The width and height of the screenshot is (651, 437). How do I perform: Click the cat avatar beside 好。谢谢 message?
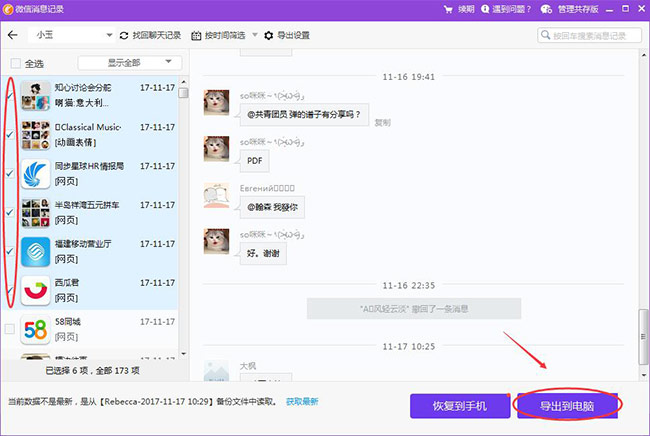click(216, 241)
